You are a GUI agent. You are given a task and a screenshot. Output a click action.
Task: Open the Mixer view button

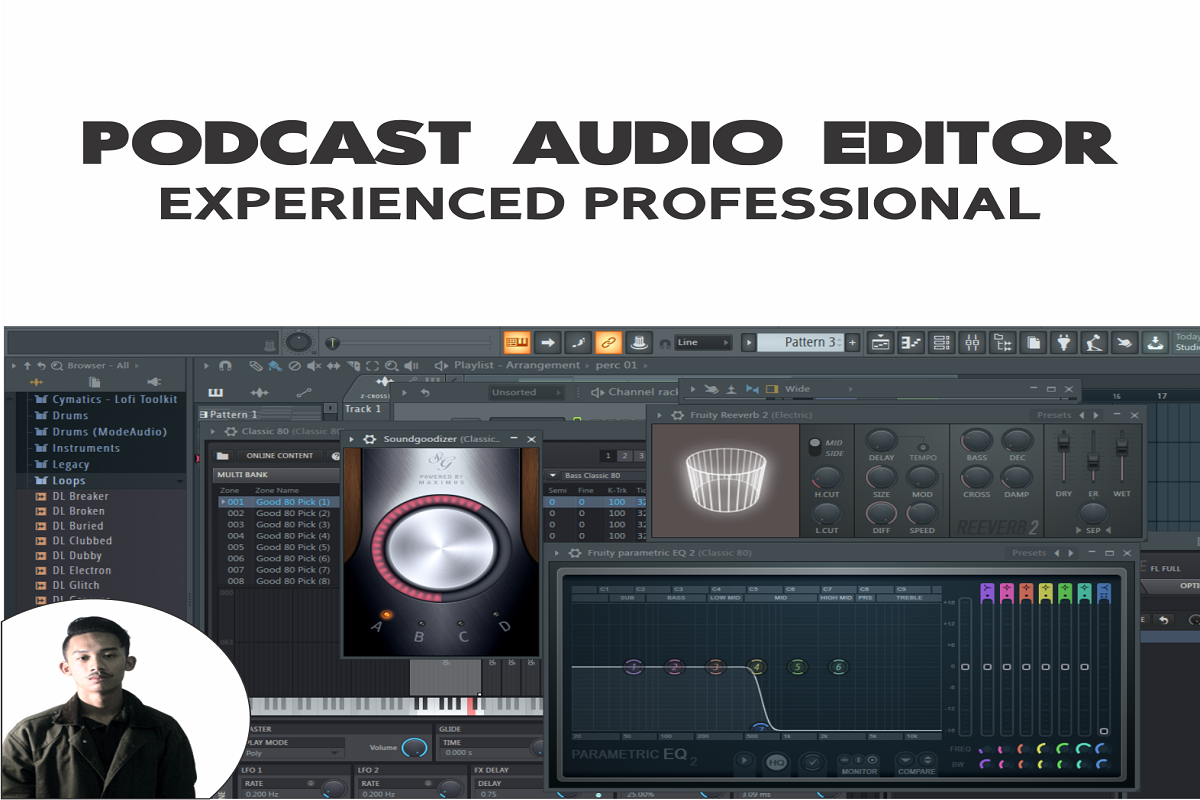[x=972, y=343]
